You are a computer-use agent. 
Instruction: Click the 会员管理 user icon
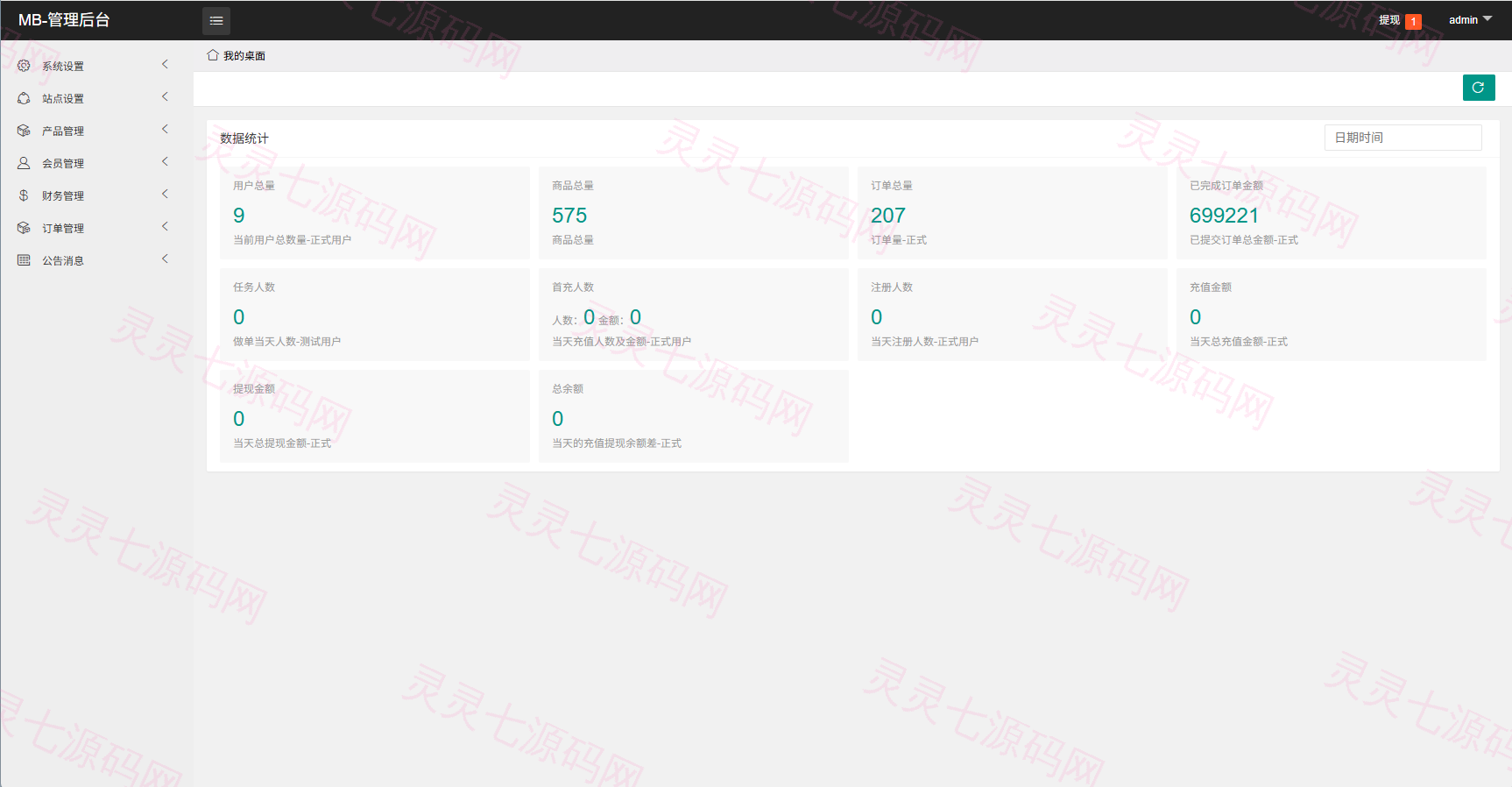coord(24,163)
